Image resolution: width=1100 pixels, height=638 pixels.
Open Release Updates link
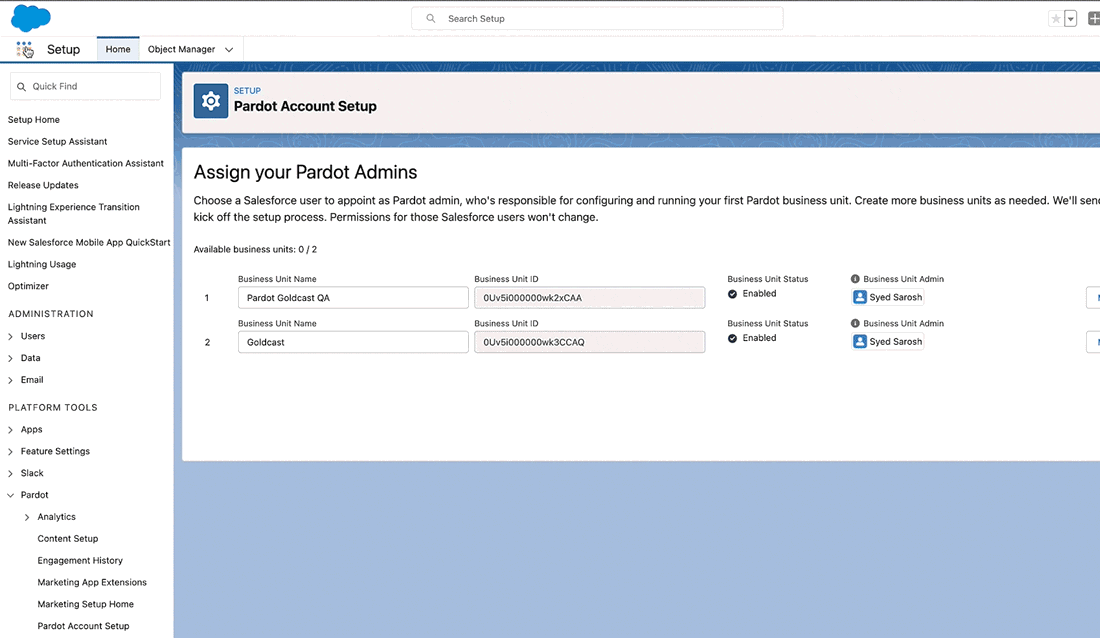(43, 185)
